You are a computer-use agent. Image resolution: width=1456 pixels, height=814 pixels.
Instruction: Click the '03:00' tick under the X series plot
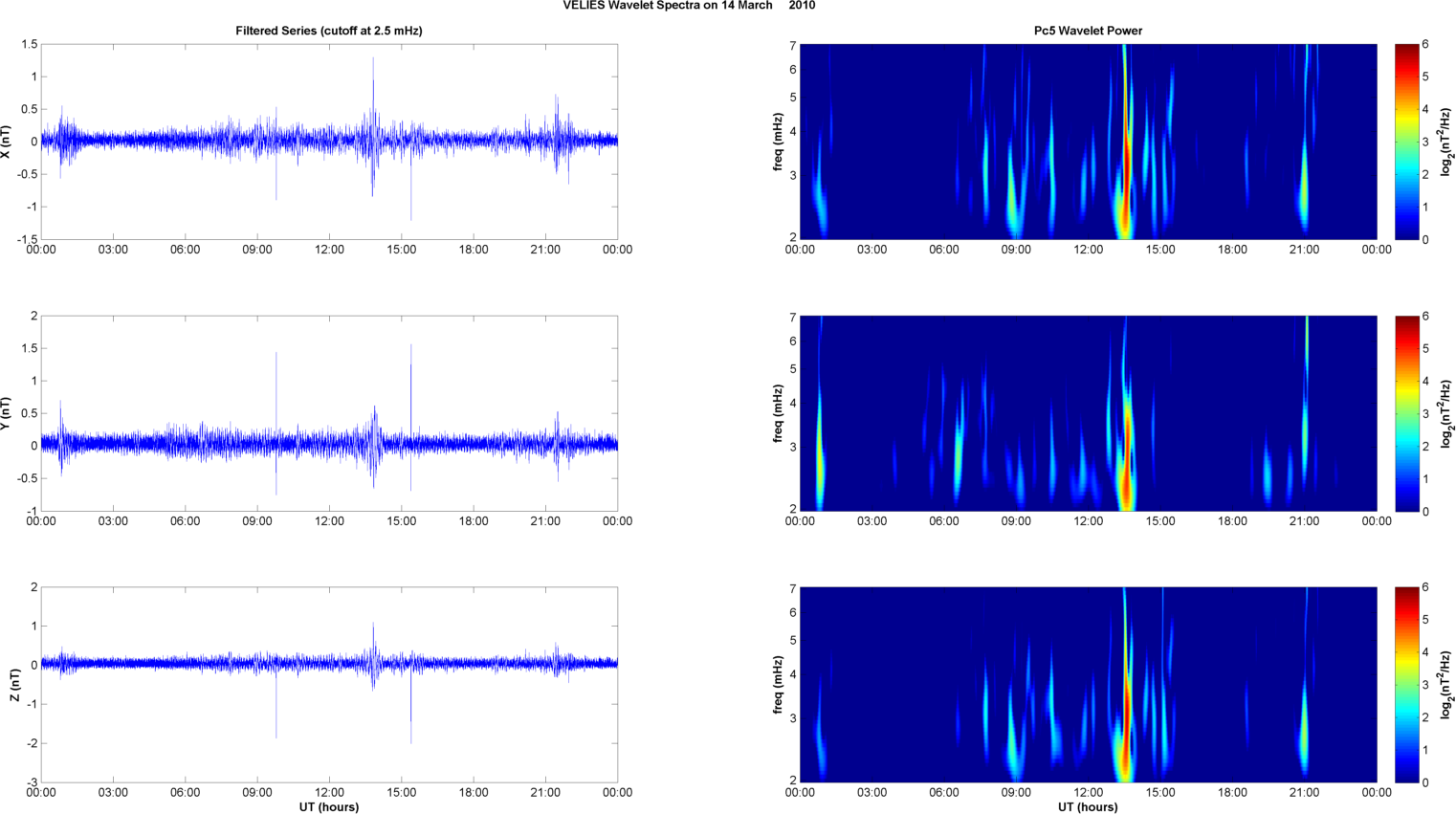113,250
